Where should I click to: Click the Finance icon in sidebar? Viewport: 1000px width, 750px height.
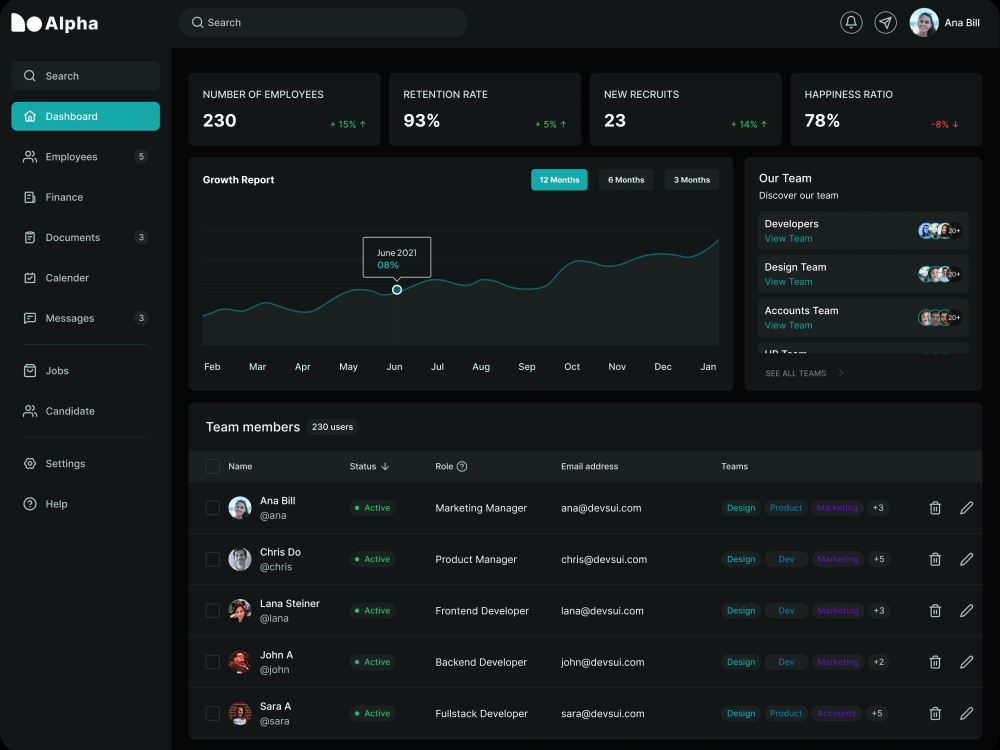[x=30, y=197]
